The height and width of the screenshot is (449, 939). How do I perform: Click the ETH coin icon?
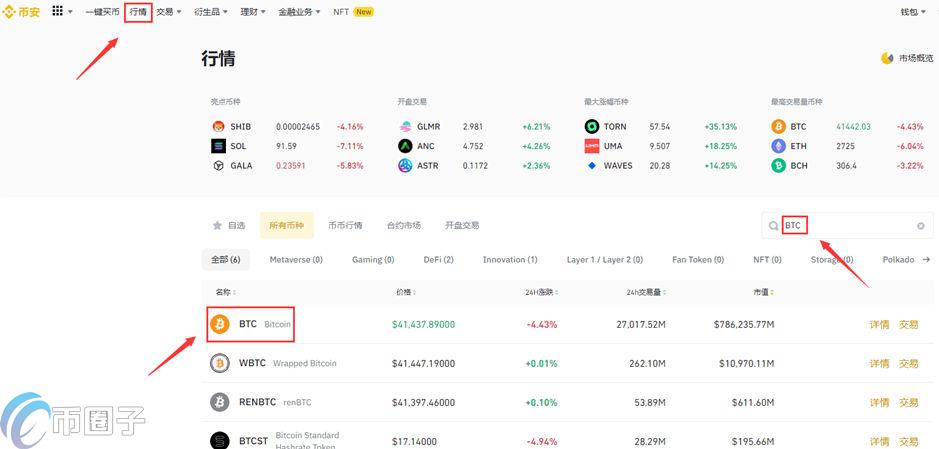click(778, 146)
